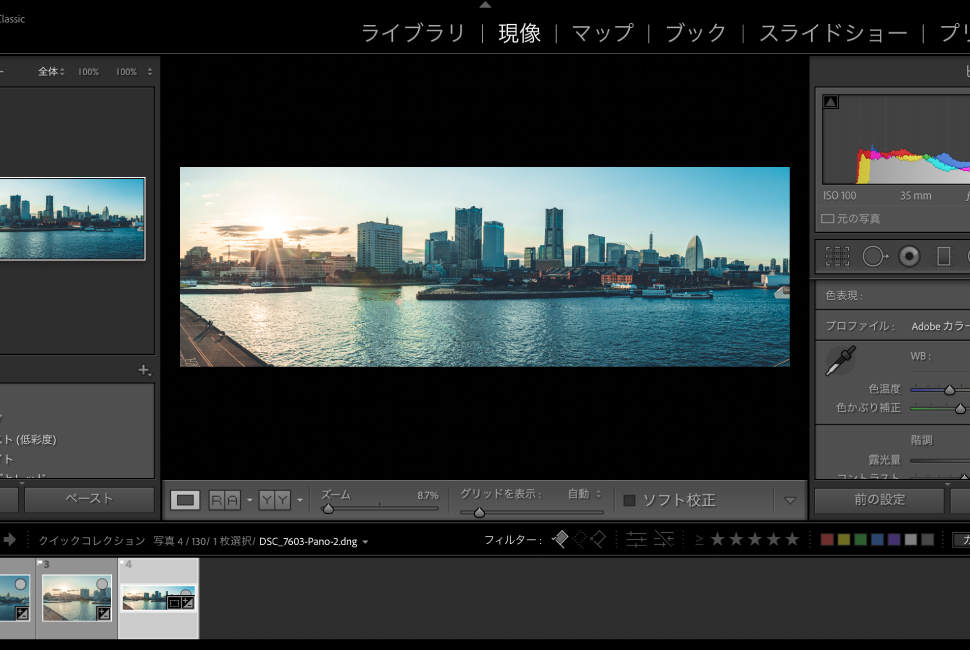The width and height of the screenshot is (970, 650).
Task: Switch to Loupe view button
Action: click(x=186, y=500)
